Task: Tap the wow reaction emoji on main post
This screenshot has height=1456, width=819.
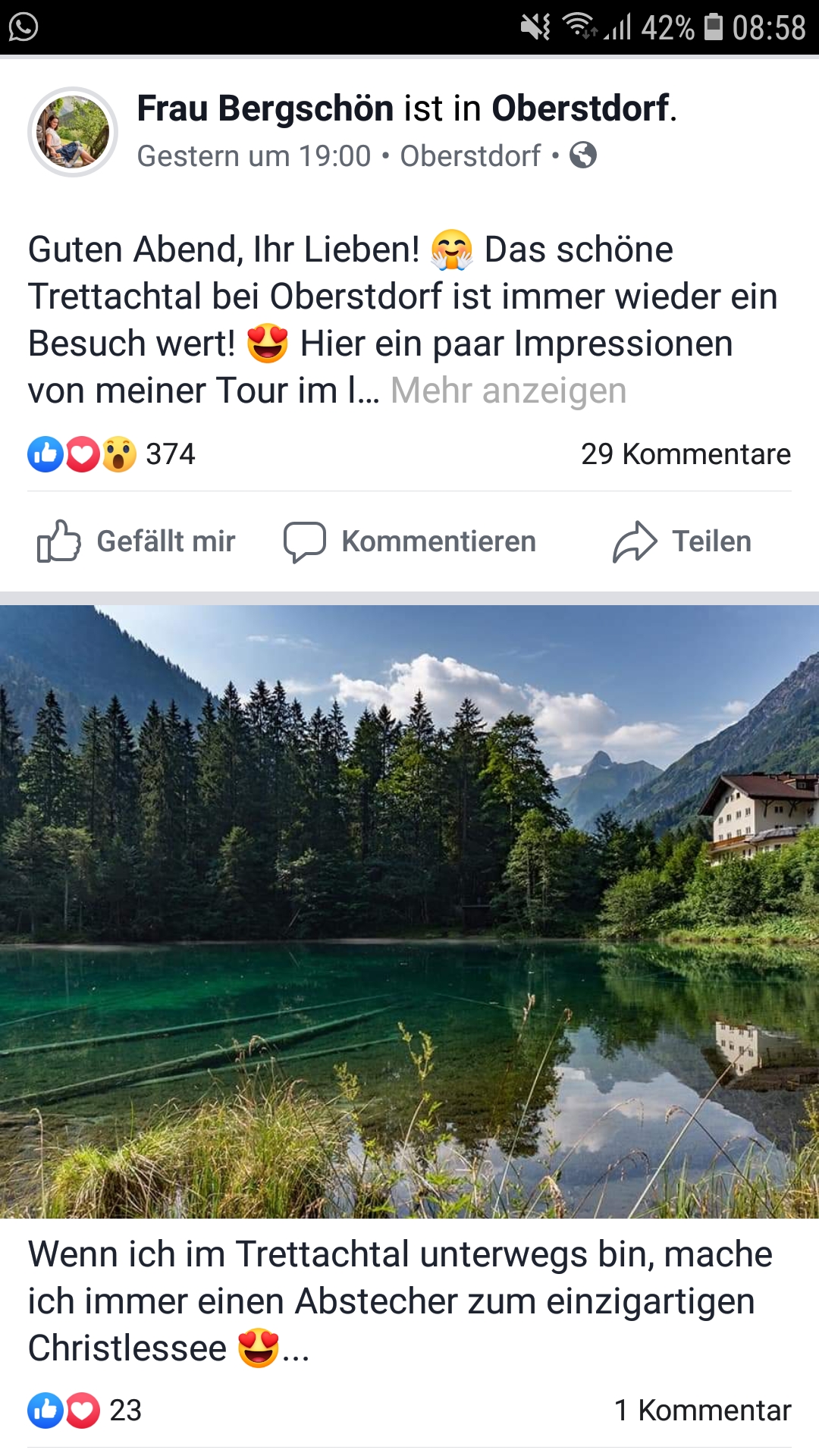Action: click(119, 454)
